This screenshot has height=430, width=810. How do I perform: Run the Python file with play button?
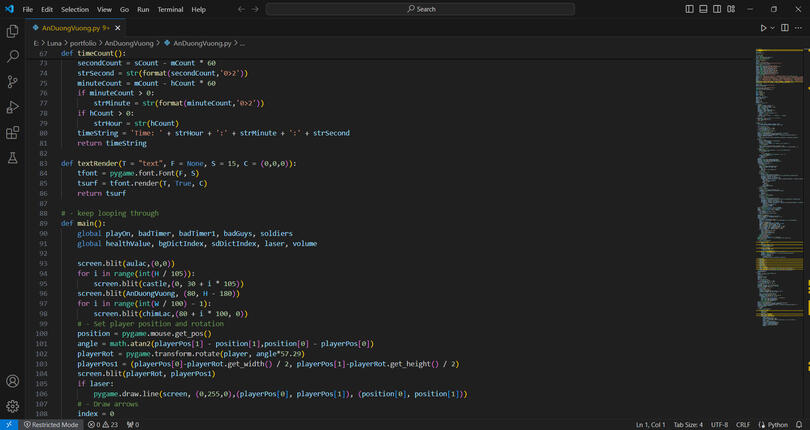click(x=763, y=28)
